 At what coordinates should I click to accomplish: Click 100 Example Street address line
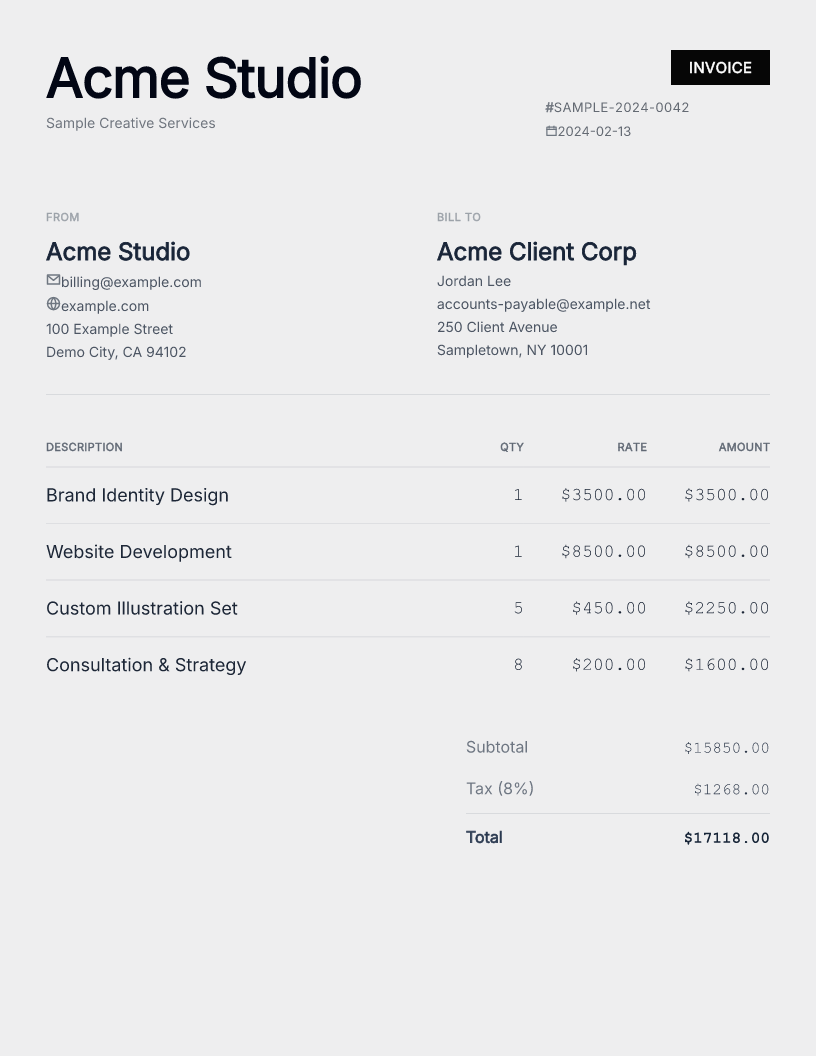(109, 329)
